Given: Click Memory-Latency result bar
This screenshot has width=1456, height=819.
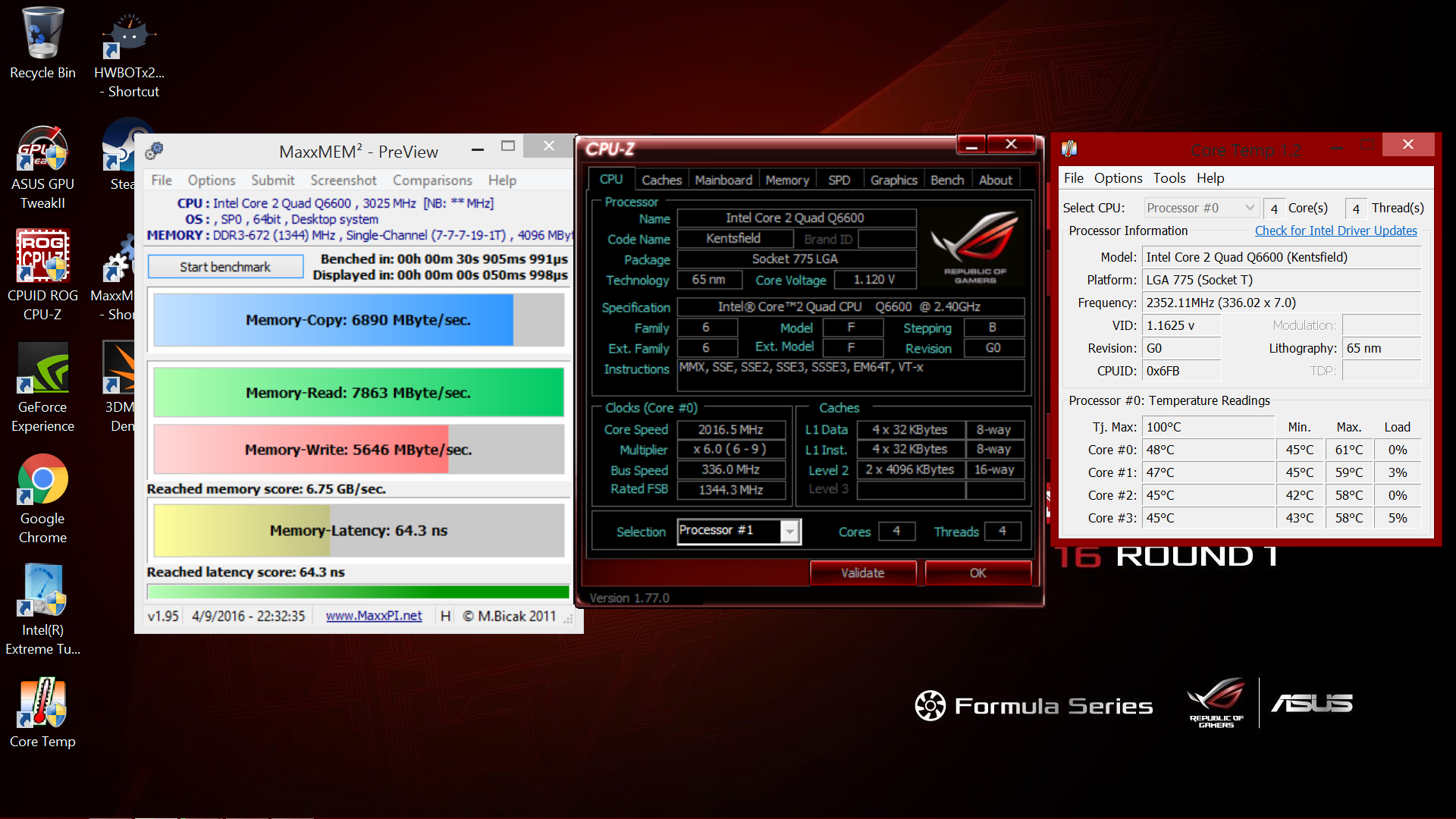Looking at the screenshot, I should tap(359, 530).
